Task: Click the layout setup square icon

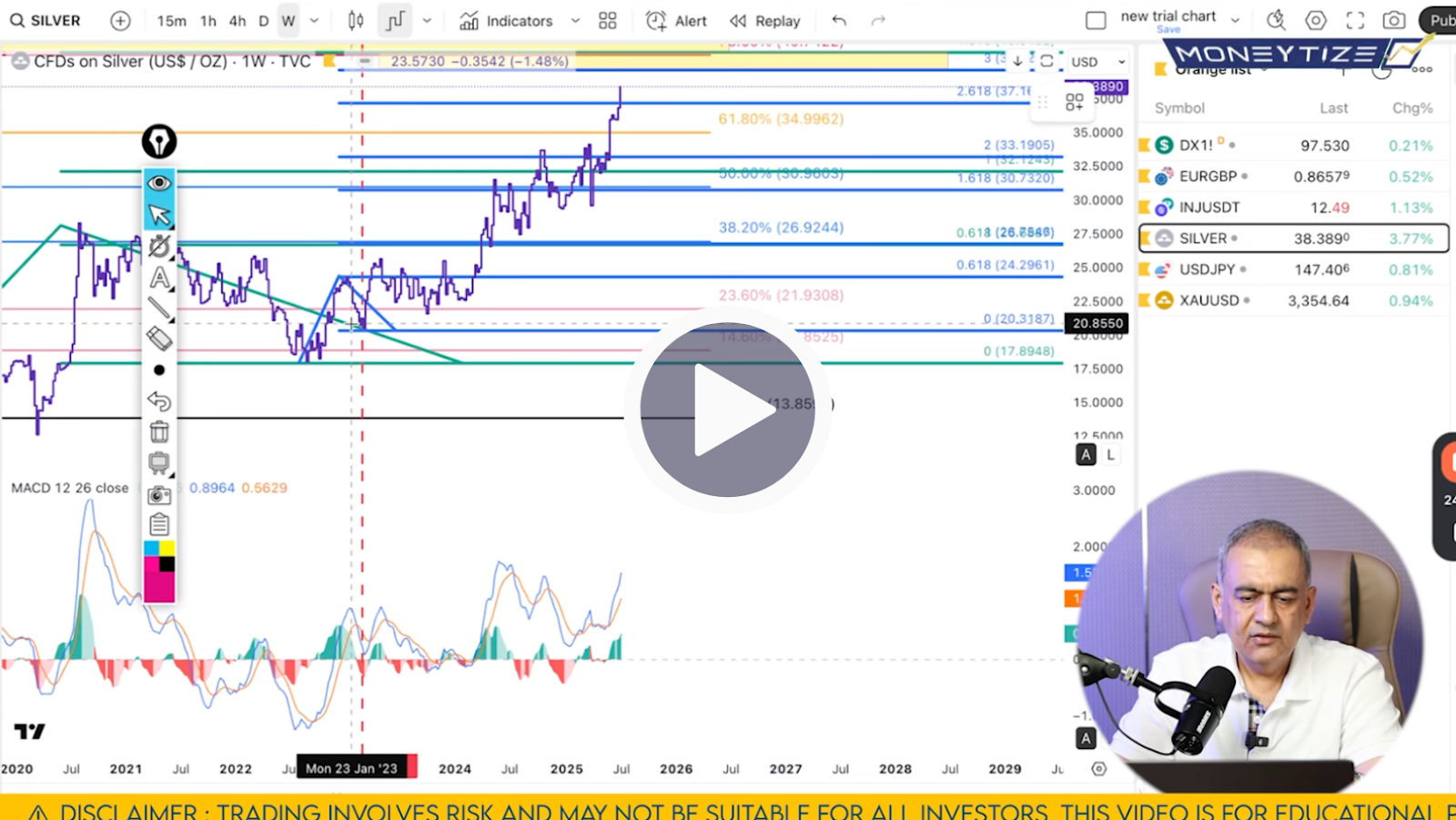Action: tap(1097, 20)
